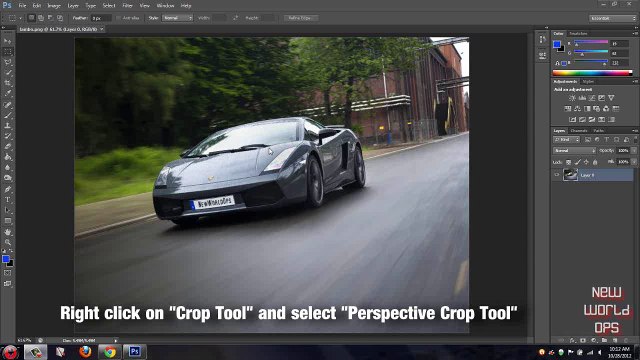This screenshot has width=640, height=360.
Task: Add a Photo Filter adjustment
Action: point(596,109)
